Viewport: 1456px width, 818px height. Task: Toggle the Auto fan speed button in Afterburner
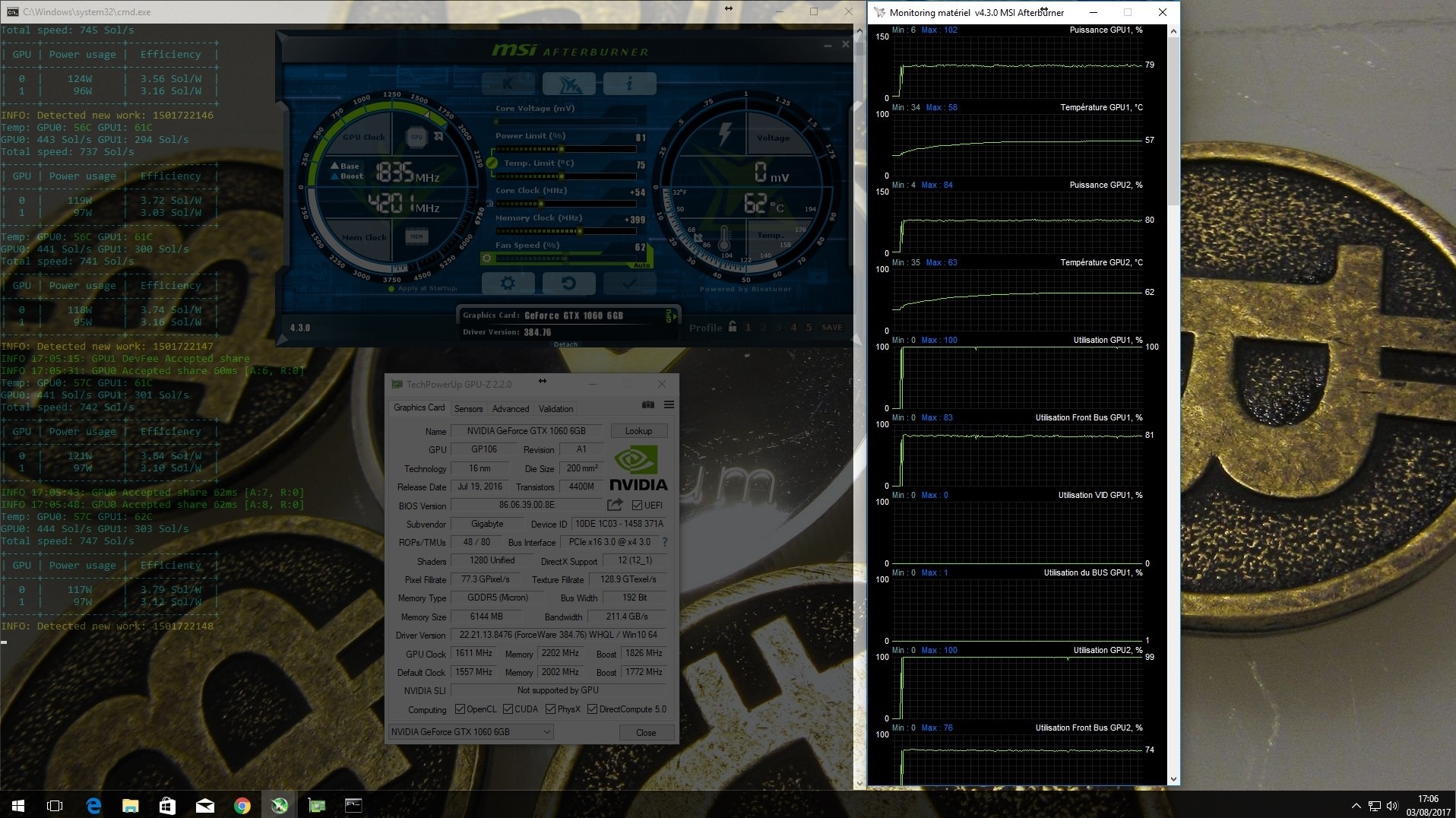click(642, 265)
